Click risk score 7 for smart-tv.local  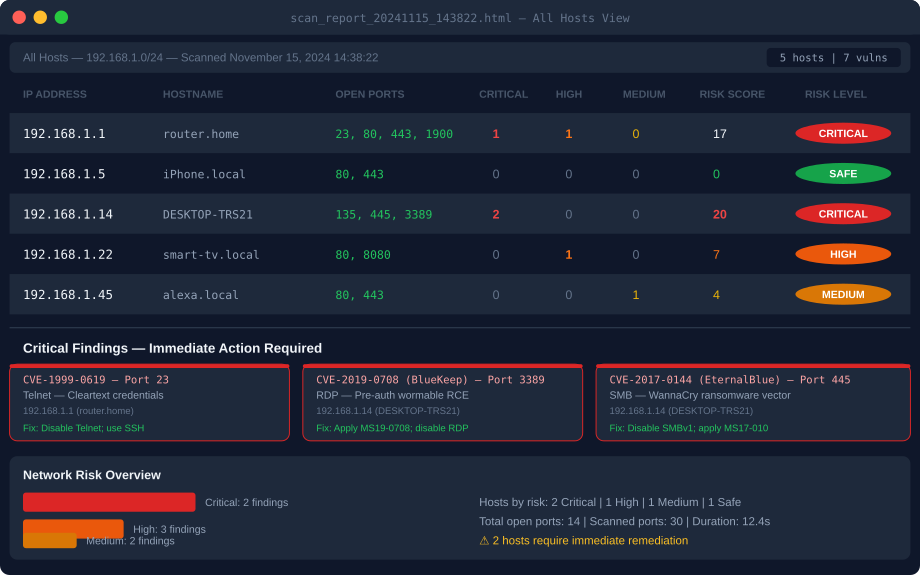point(716,255)
